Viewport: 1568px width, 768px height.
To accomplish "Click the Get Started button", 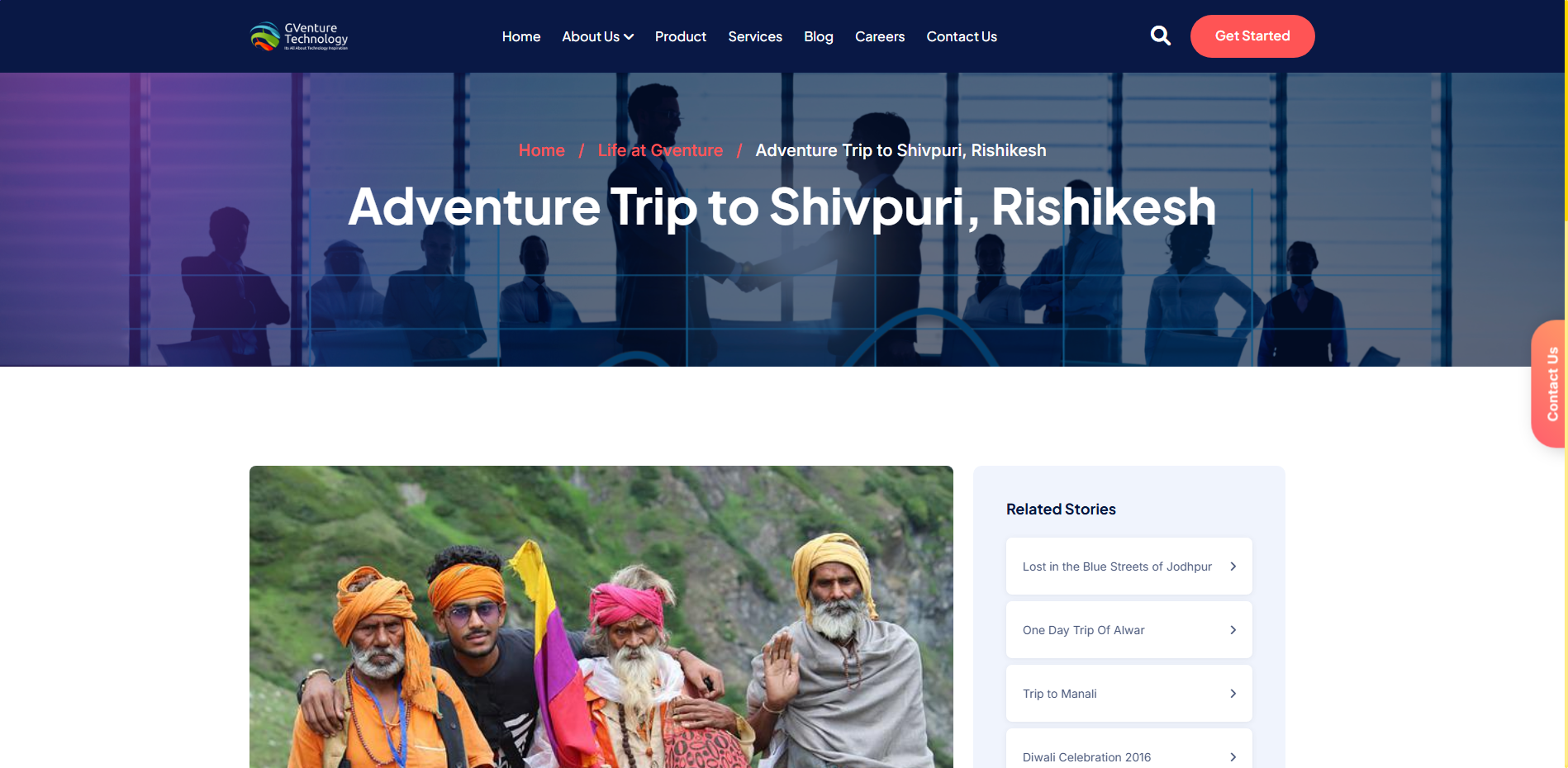I will point(1252,36).
